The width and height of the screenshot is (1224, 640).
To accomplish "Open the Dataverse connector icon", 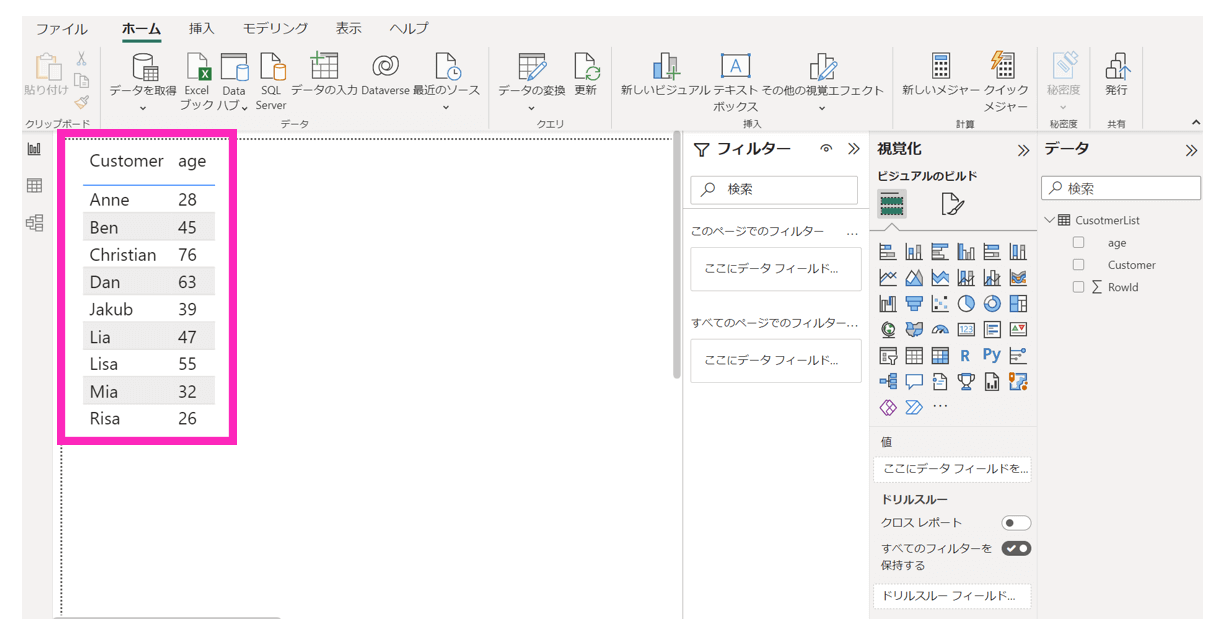I will (x=385, y=67).
